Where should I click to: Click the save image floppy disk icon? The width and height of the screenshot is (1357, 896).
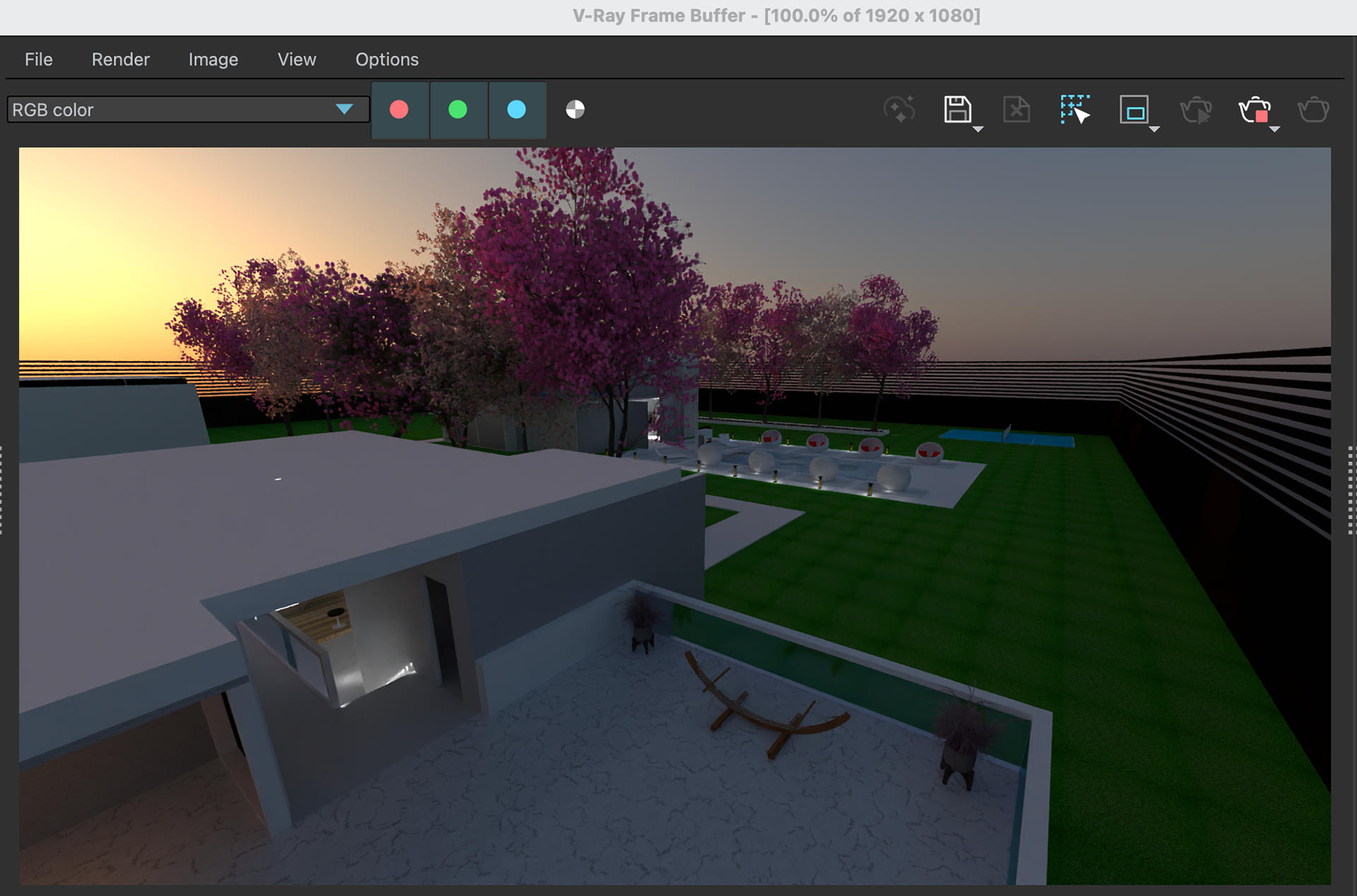(x=957, y=110)
